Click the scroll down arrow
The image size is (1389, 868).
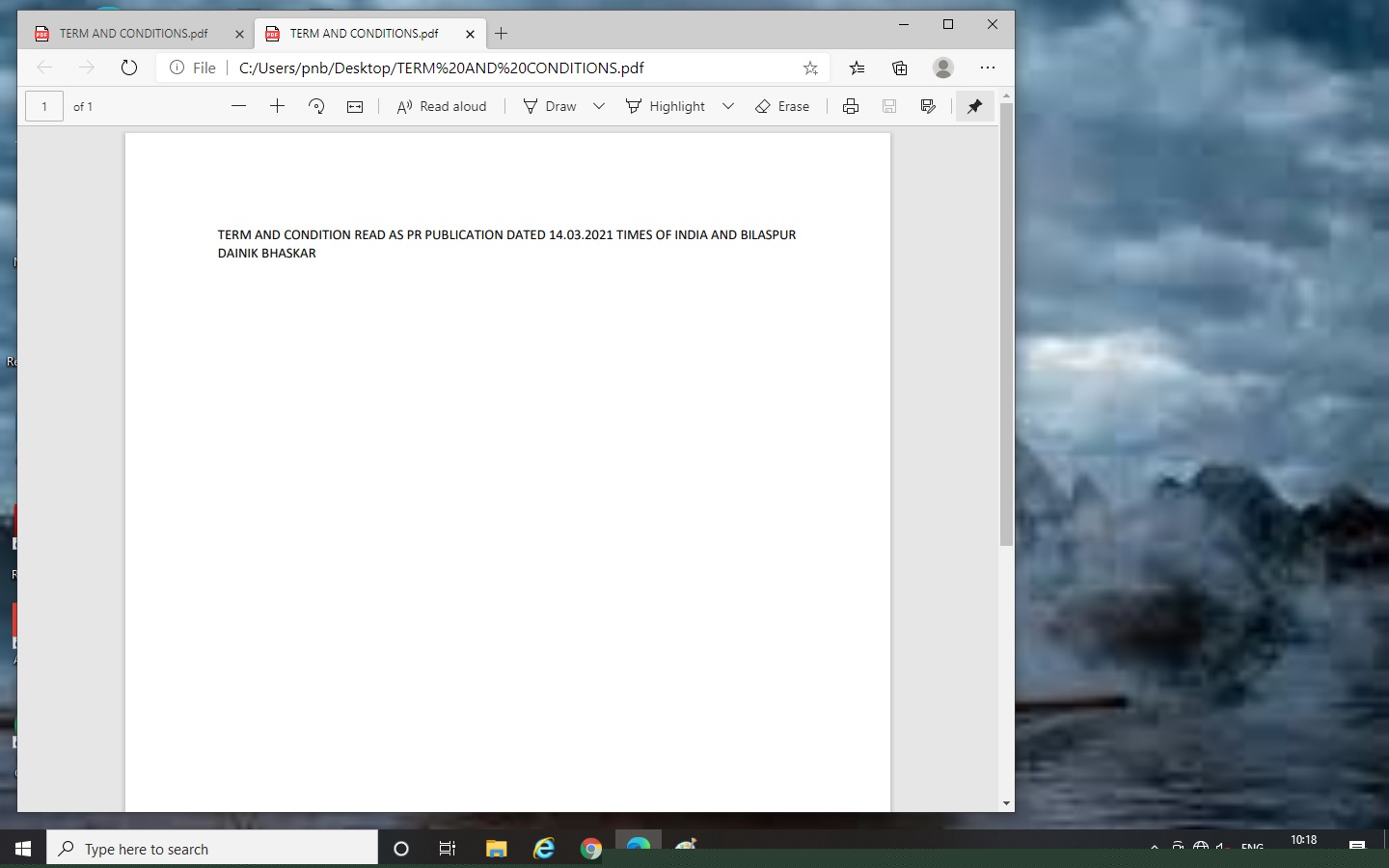1006,803
